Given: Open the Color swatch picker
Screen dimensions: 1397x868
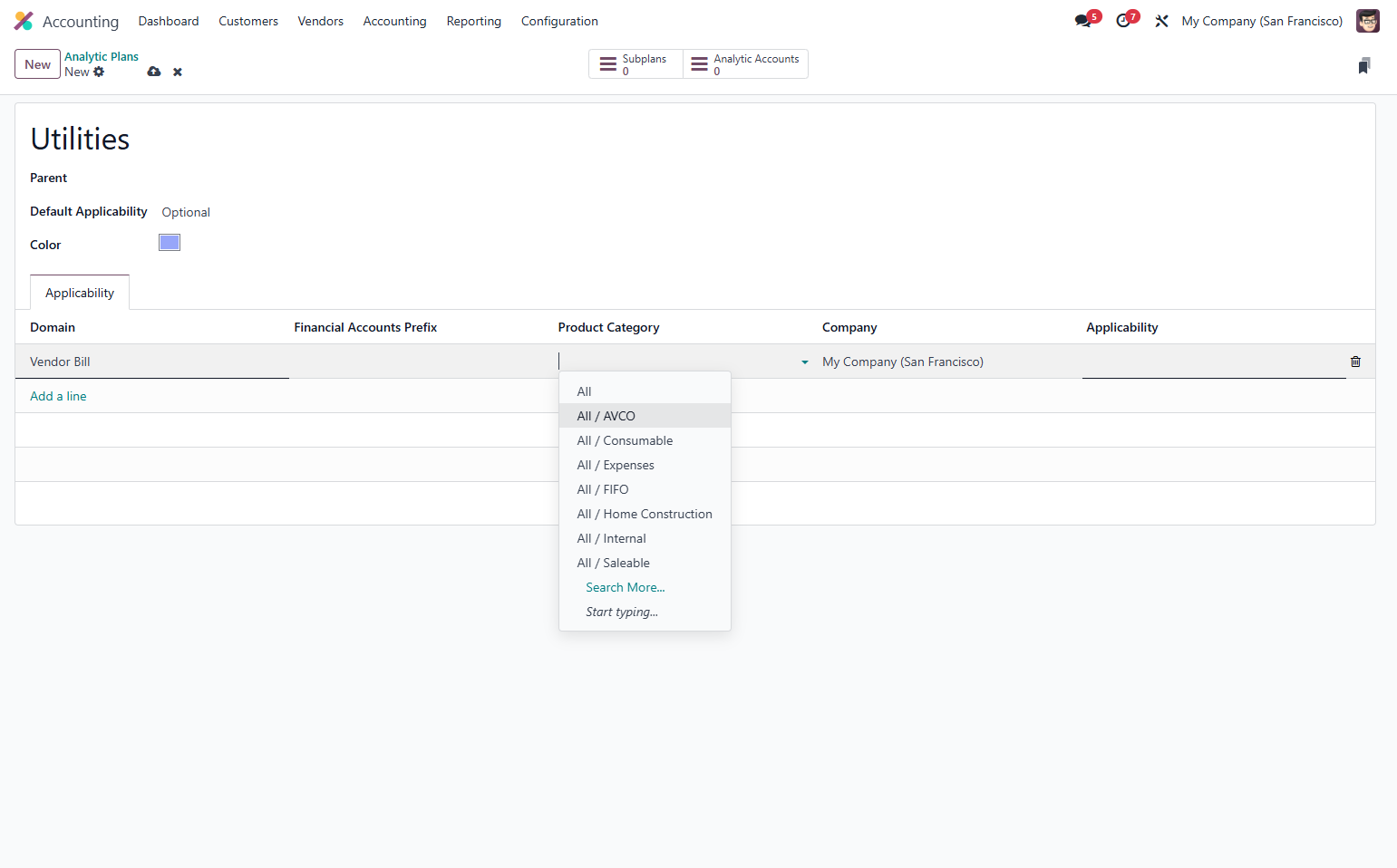Looking at the screenshot, I should (x=170, y=242).
